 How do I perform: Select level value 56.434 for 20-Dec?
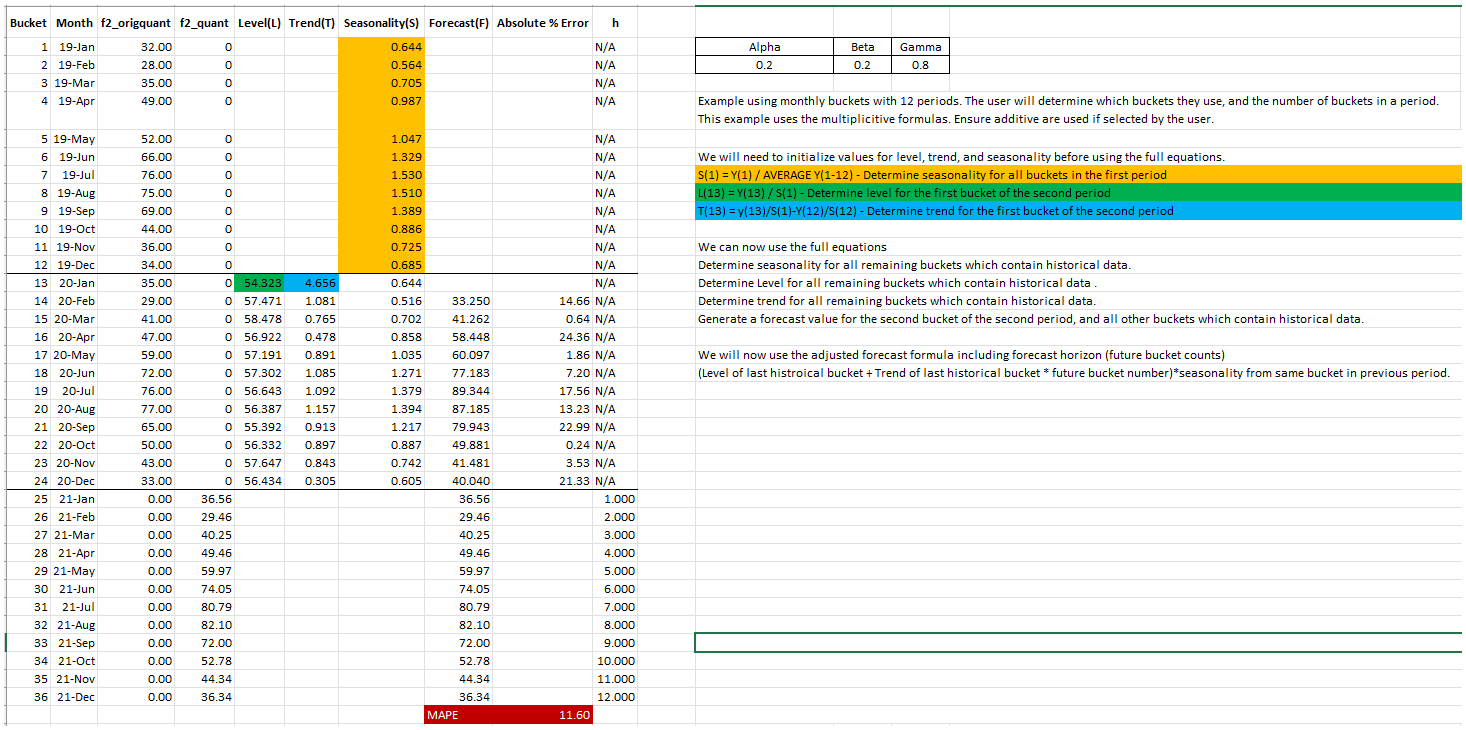point(259,481)
